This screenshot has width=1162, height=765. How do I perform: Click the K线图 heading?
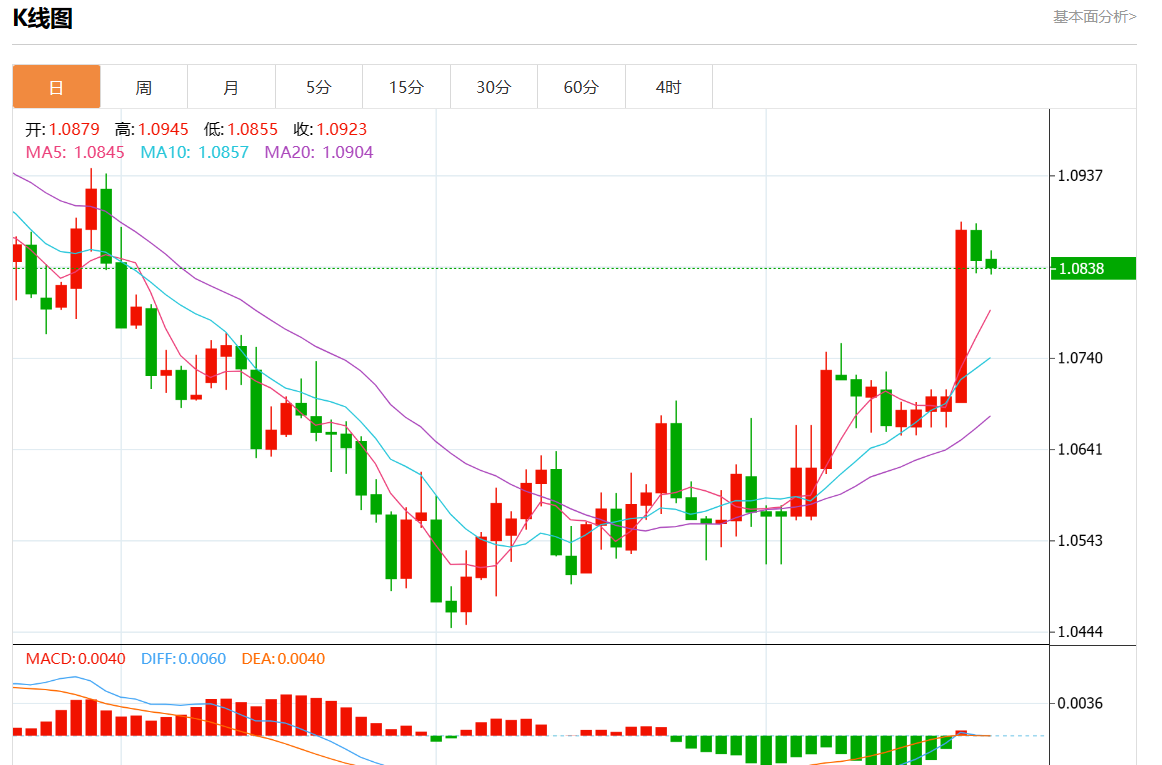[x=42, y=18]
